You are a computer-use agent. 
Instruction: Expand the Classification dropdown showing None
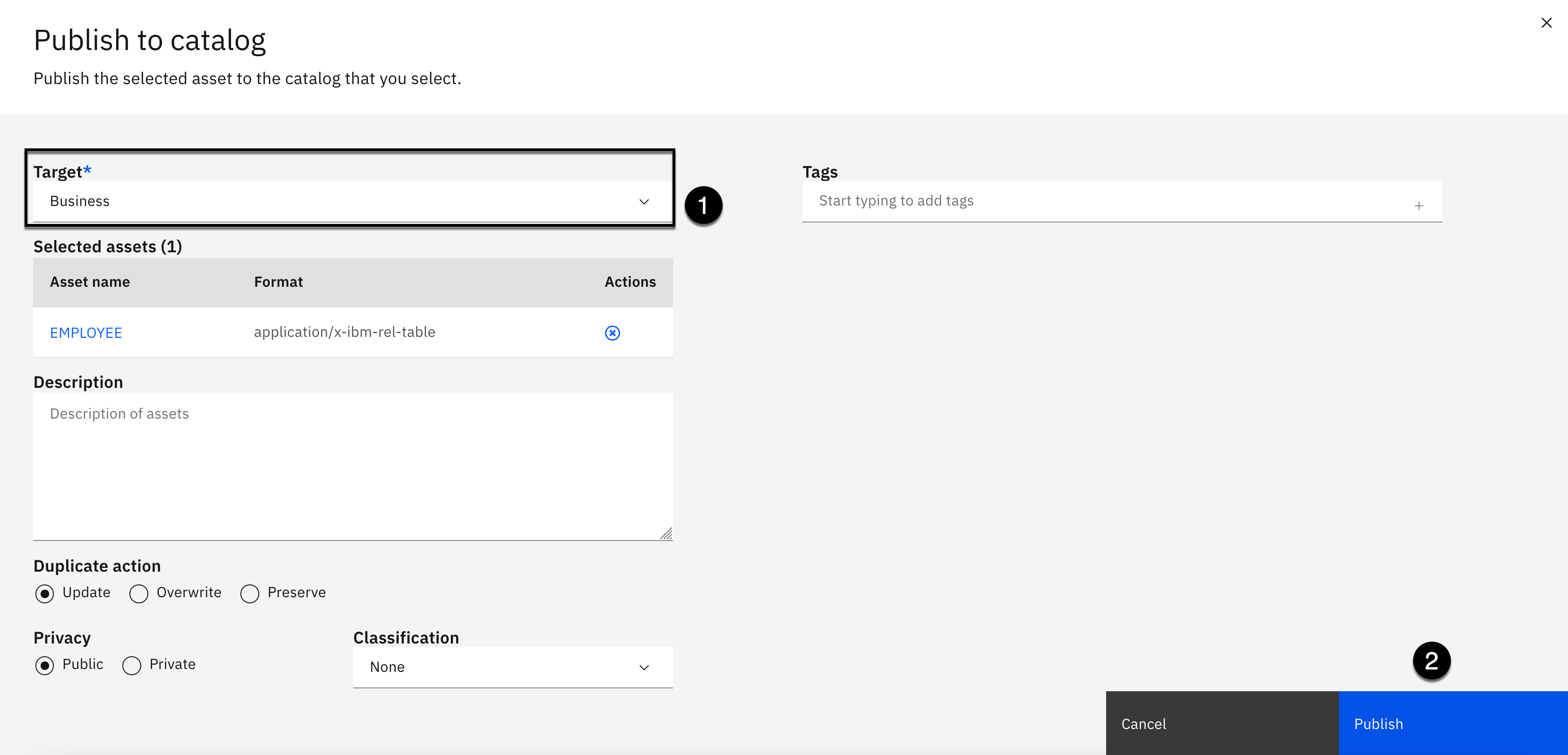(x=499, y=667)
